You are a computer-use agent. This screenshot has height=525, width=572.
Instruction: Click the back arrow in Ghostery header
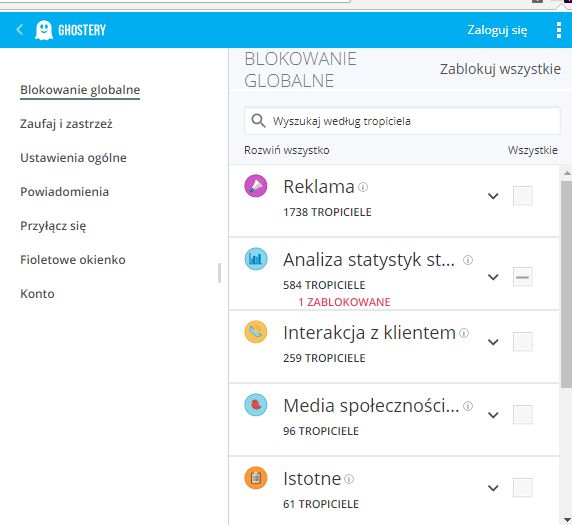tap(20, 30)
